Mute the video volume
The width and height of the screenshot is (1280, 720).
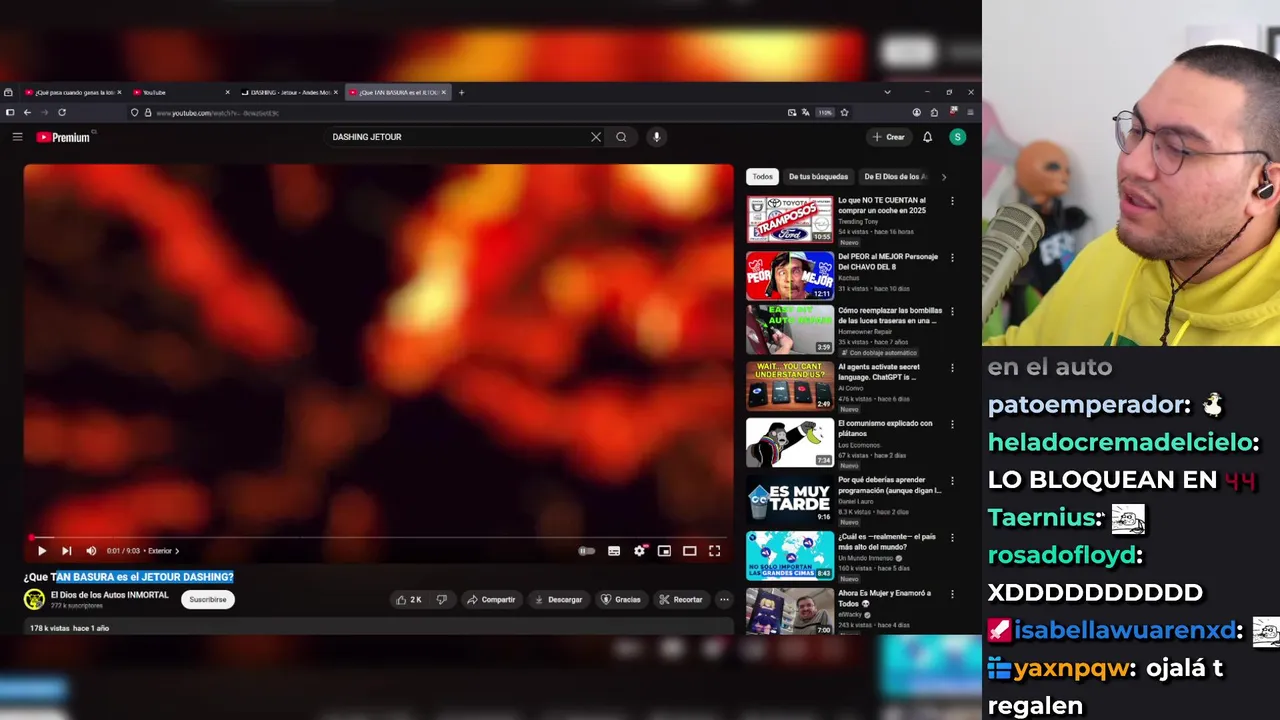[x=91, y=551]
